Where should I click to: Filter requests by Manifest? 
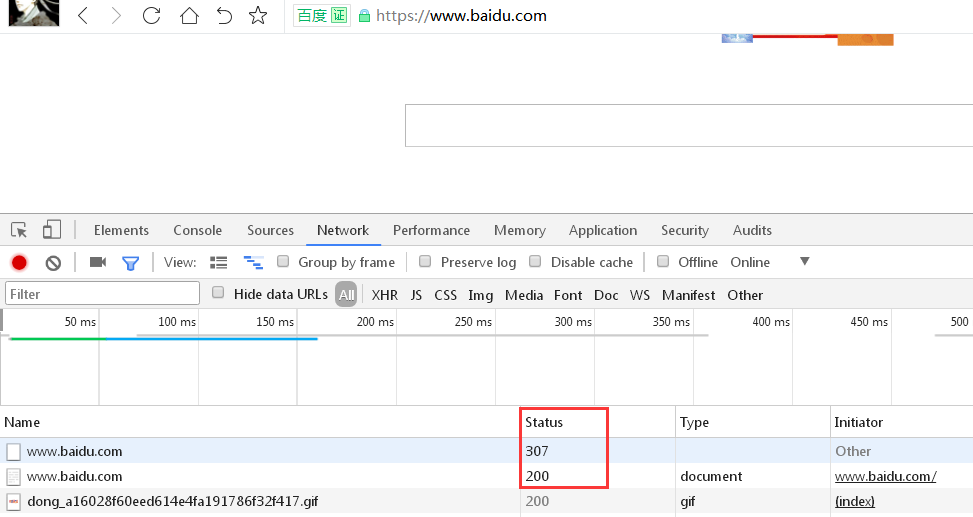[688, 295]
